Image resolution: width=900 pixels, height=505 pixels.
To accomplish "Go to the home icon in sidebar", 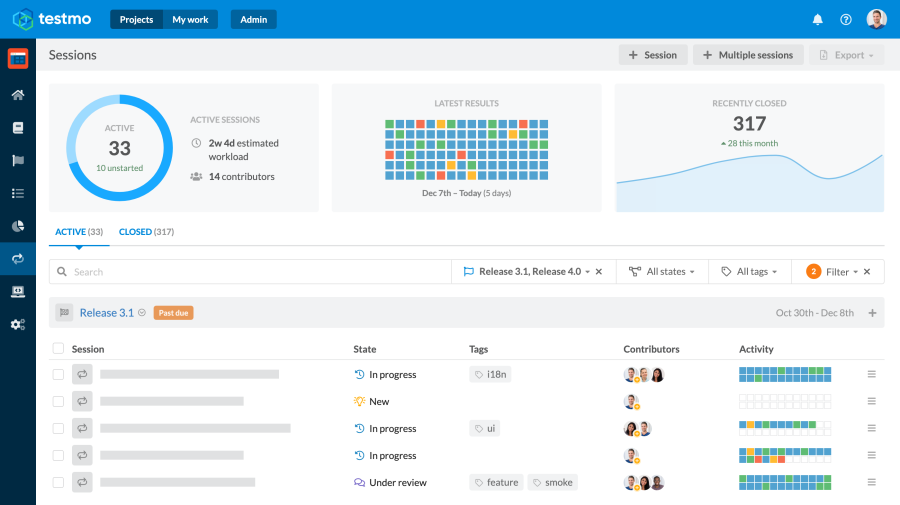I will 18,95.
